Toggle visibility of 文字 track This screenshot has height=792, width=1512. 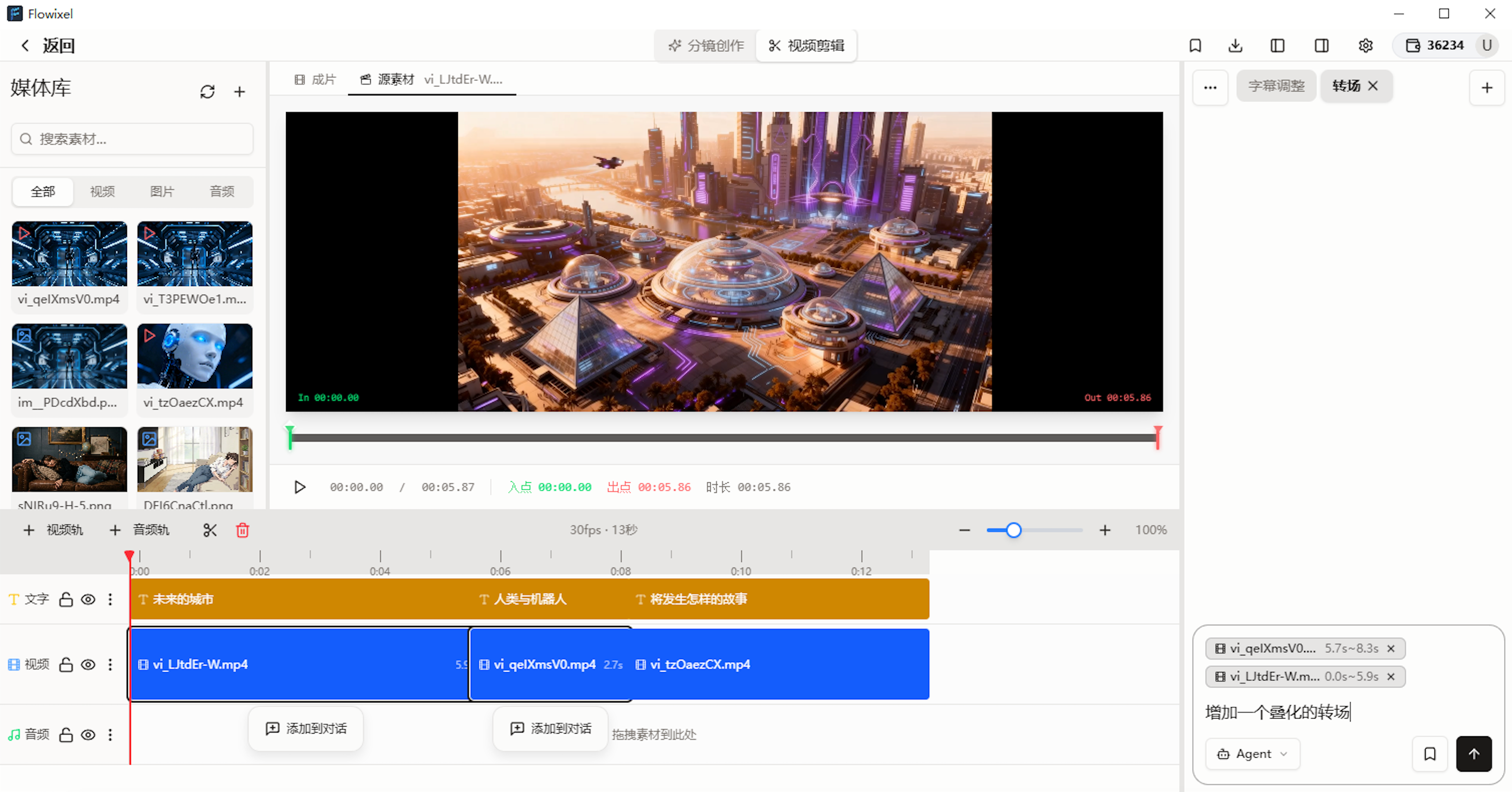(x=88, y=600)
